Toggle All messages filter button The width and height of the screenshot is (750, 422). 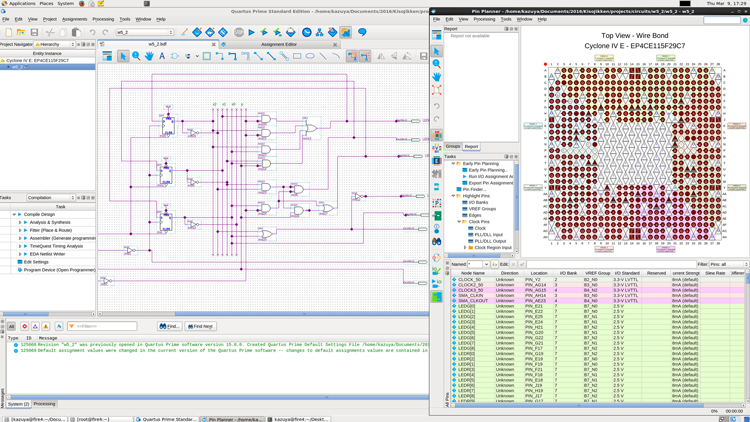pyautogui.click(x=11, y=326)
